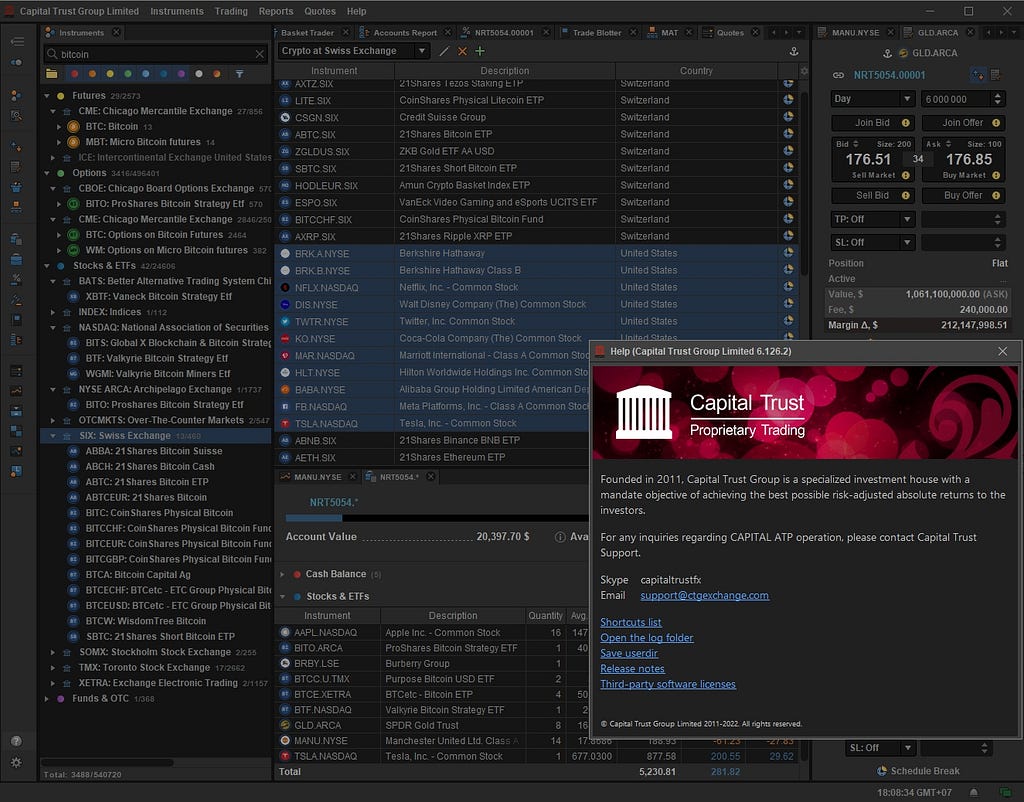Switch to the Trade Blotter tab
Image resolution: width=1024 pixels, height=802 pixels.
click(597, 33)
